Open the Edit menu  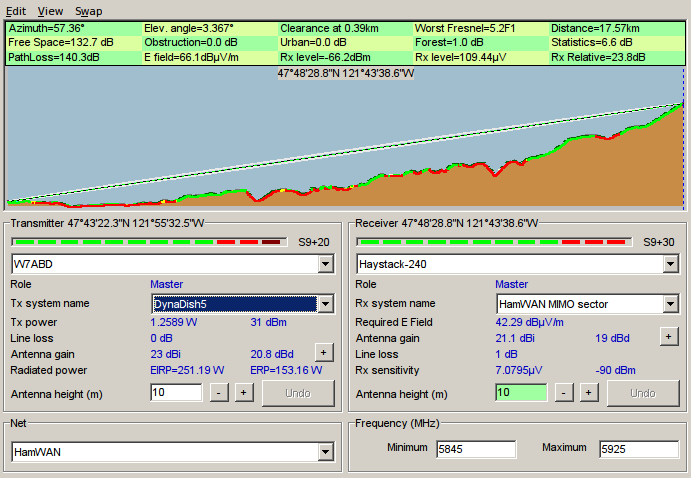pos(16,11)
